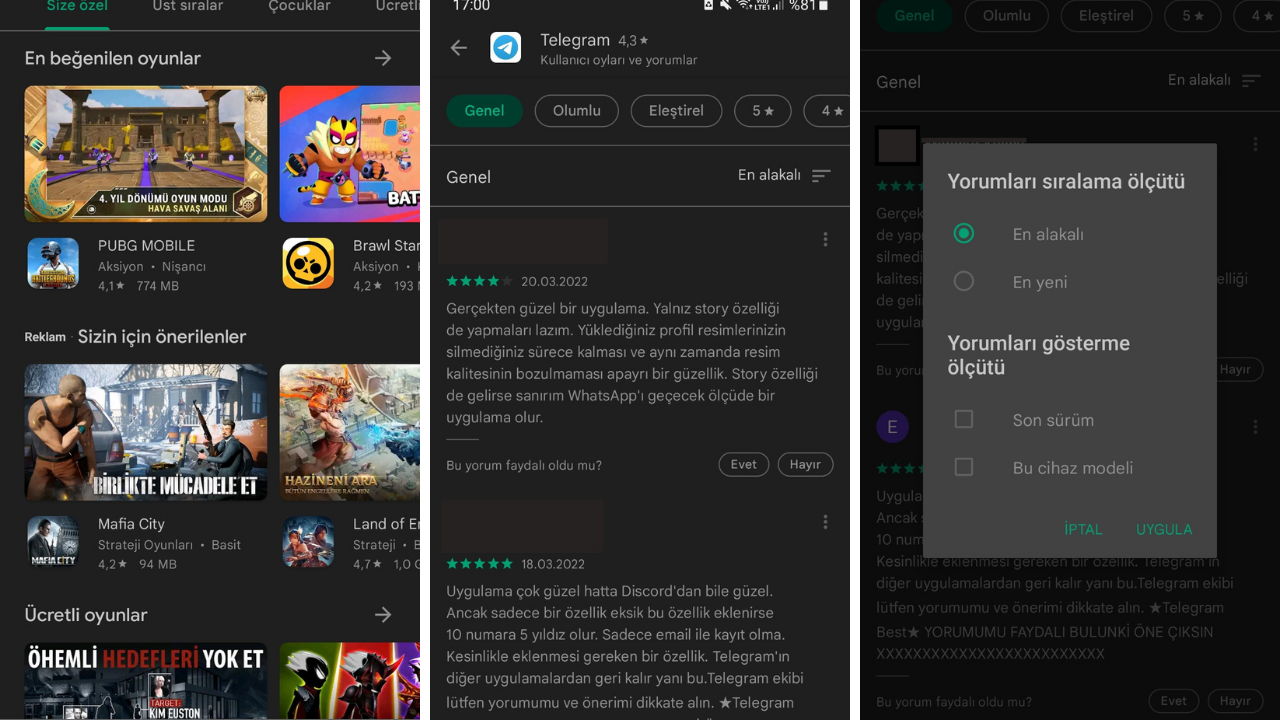This screenshot has width=1280, height=720.
Task: Tap the 18.03.2022 review date
Action: pos(553,564)
